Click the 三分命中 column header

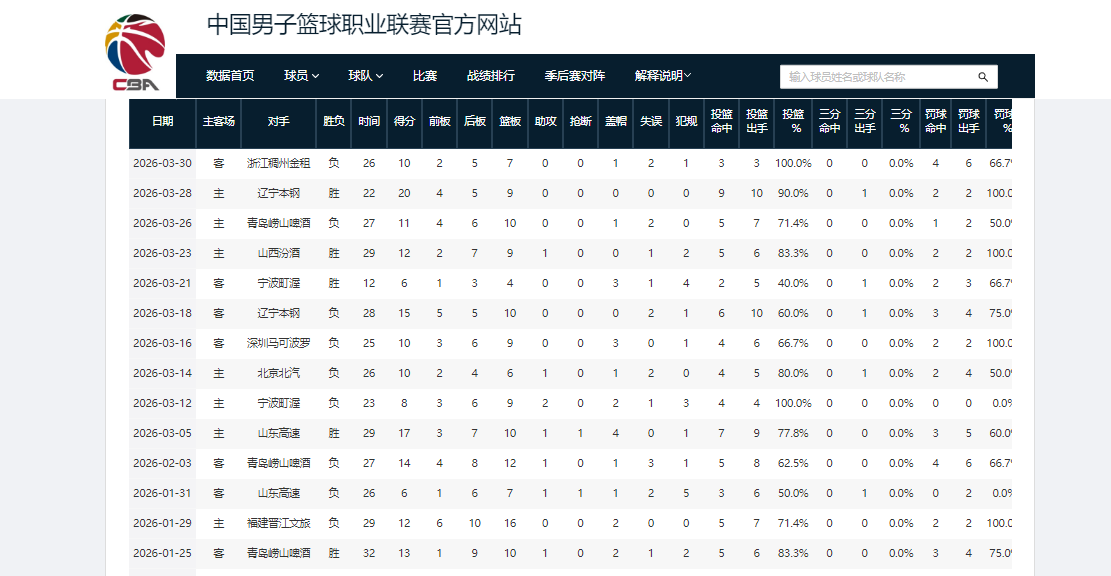(830, 121)
